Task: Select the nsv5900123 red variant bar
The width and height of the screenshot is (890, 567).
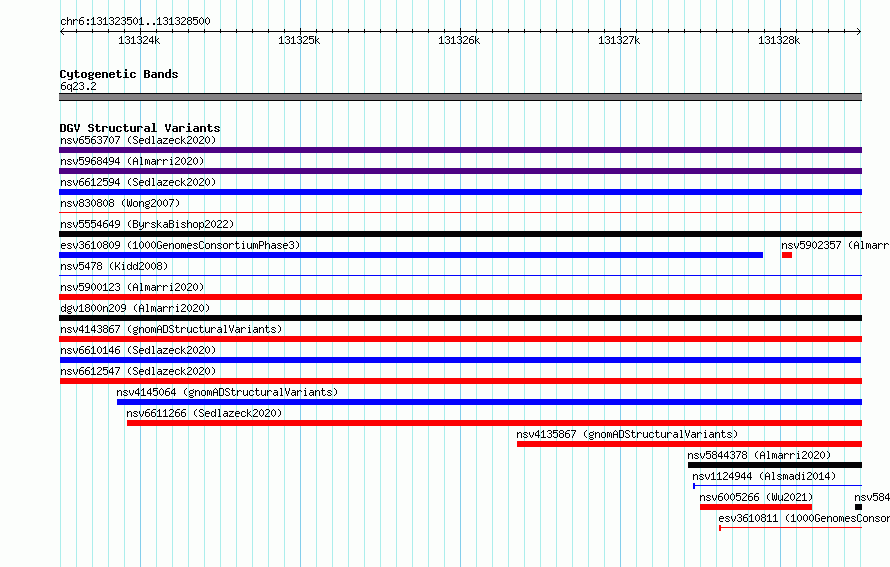Action: (460, 297)
